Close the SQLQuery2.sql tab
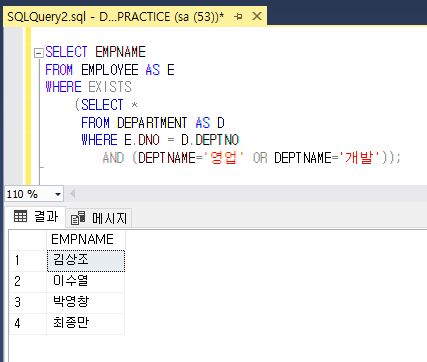 257,16
